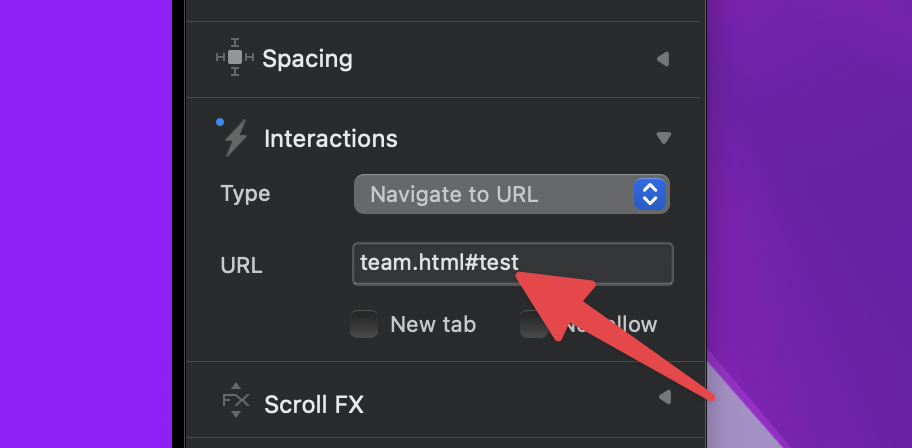Toggle the Nofollow checkbox

point(534,324)
